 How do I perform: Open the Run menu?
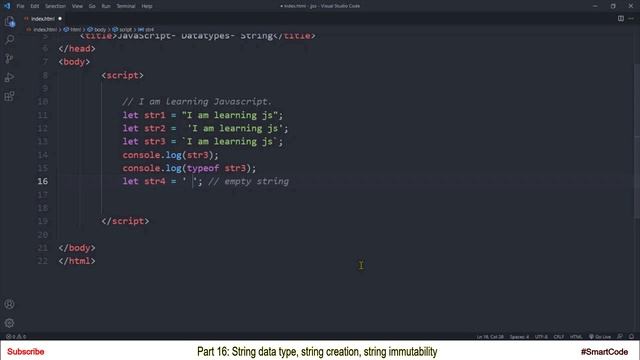tap(106, 6)
